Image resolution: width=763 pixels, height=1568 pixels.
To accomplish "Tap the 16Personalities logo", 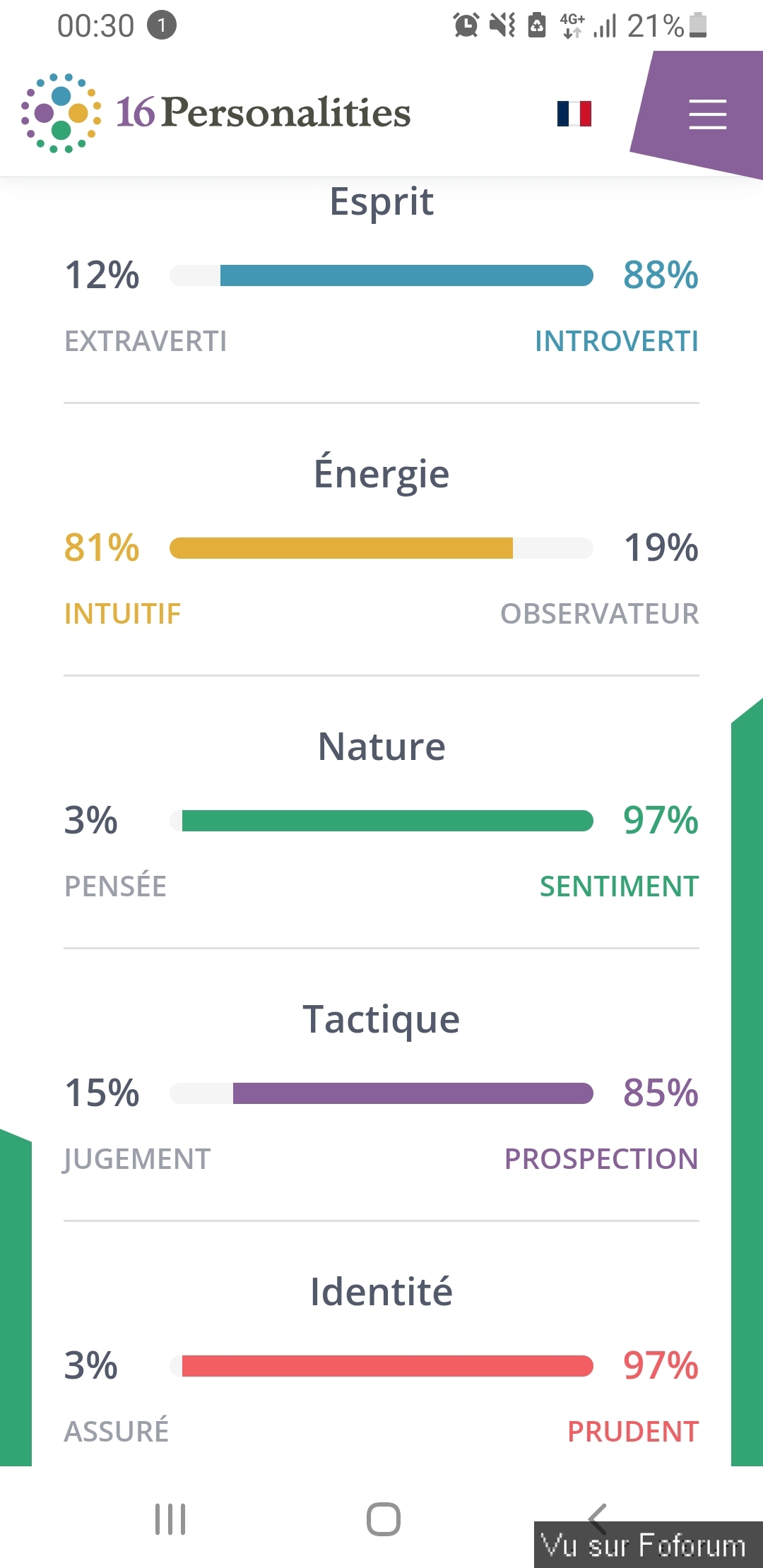I will (216, 113).
